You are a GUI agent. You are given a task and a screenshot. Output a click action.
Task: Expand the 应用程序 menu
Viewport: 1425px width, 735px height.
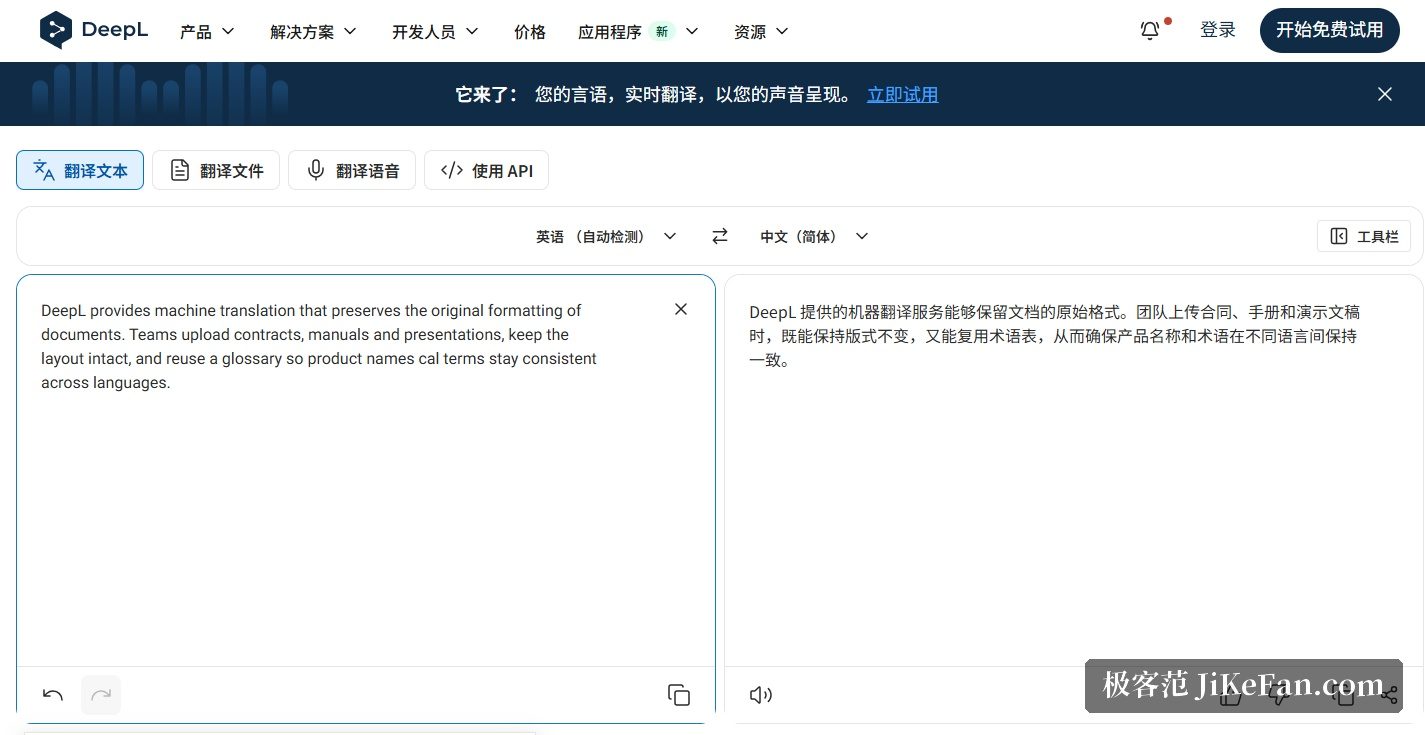(638, 32)
